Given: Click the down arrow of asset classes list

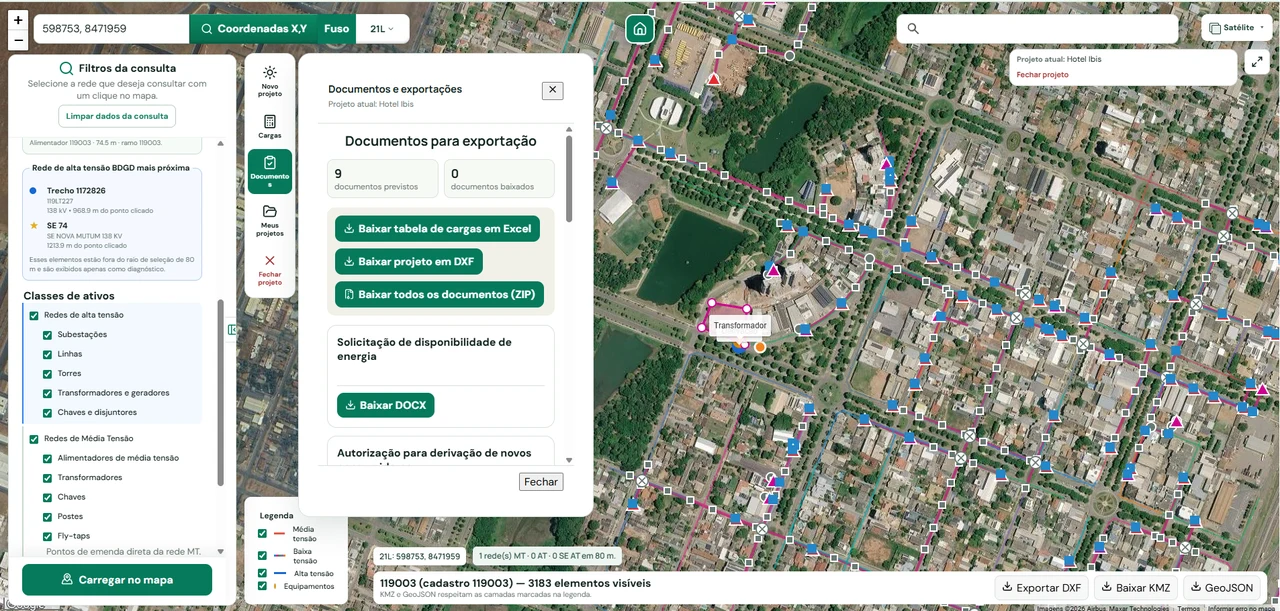Looking at the screenshot, I should click(x=221, y=551).
